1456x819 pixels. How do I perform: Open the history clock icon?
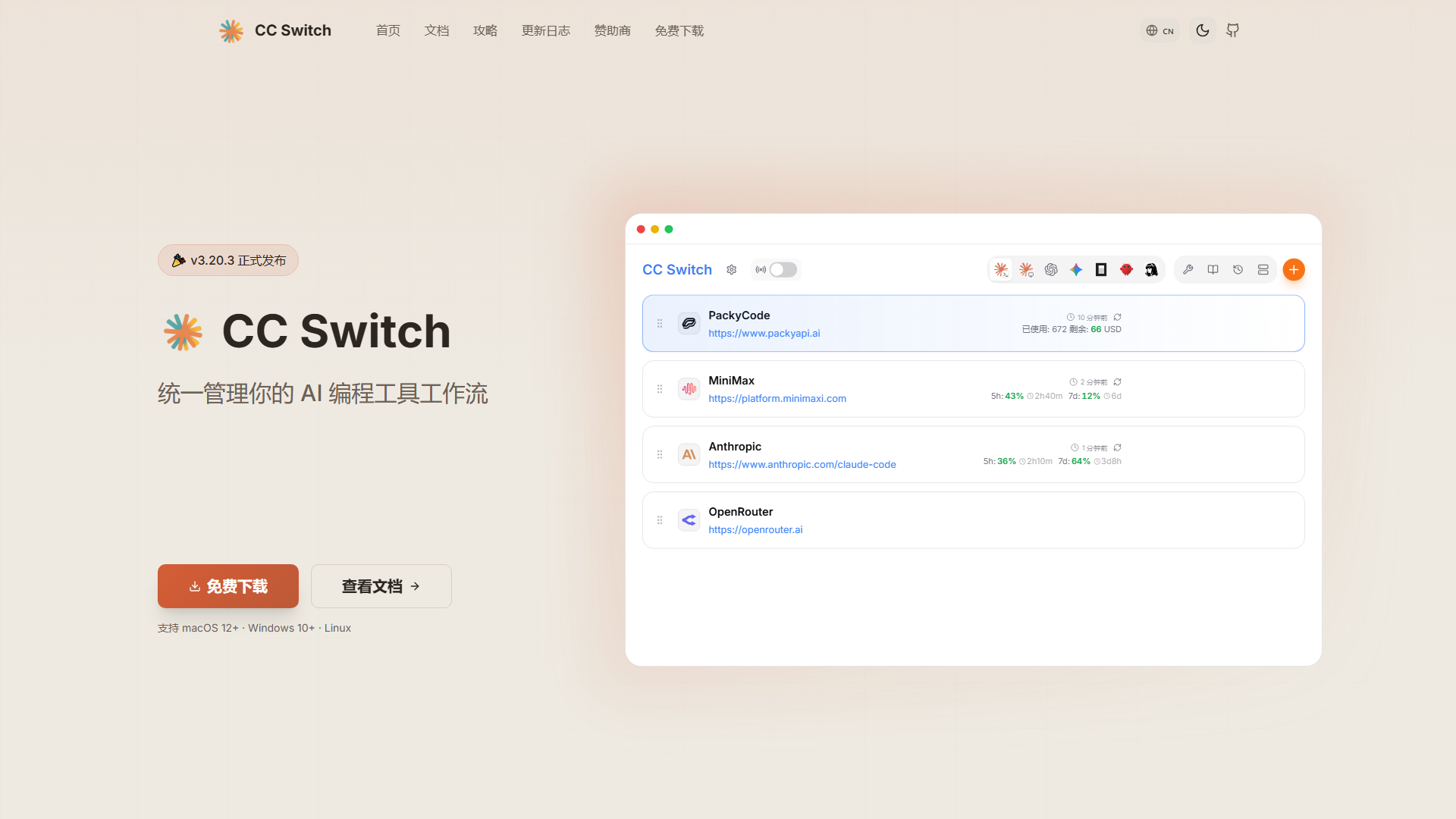1238,270
